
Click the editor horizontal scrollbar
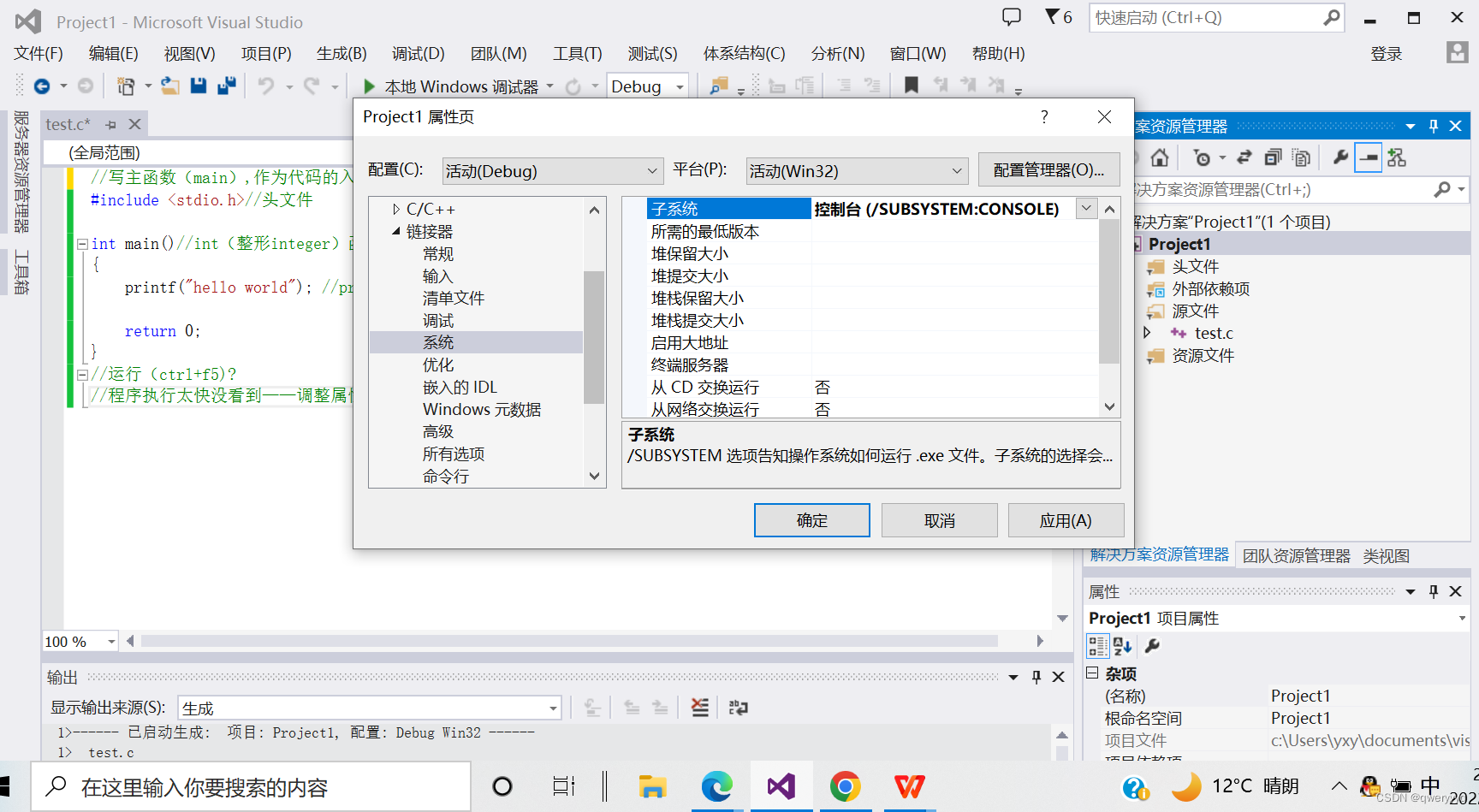pyautogui.click(x=569, y=641)
